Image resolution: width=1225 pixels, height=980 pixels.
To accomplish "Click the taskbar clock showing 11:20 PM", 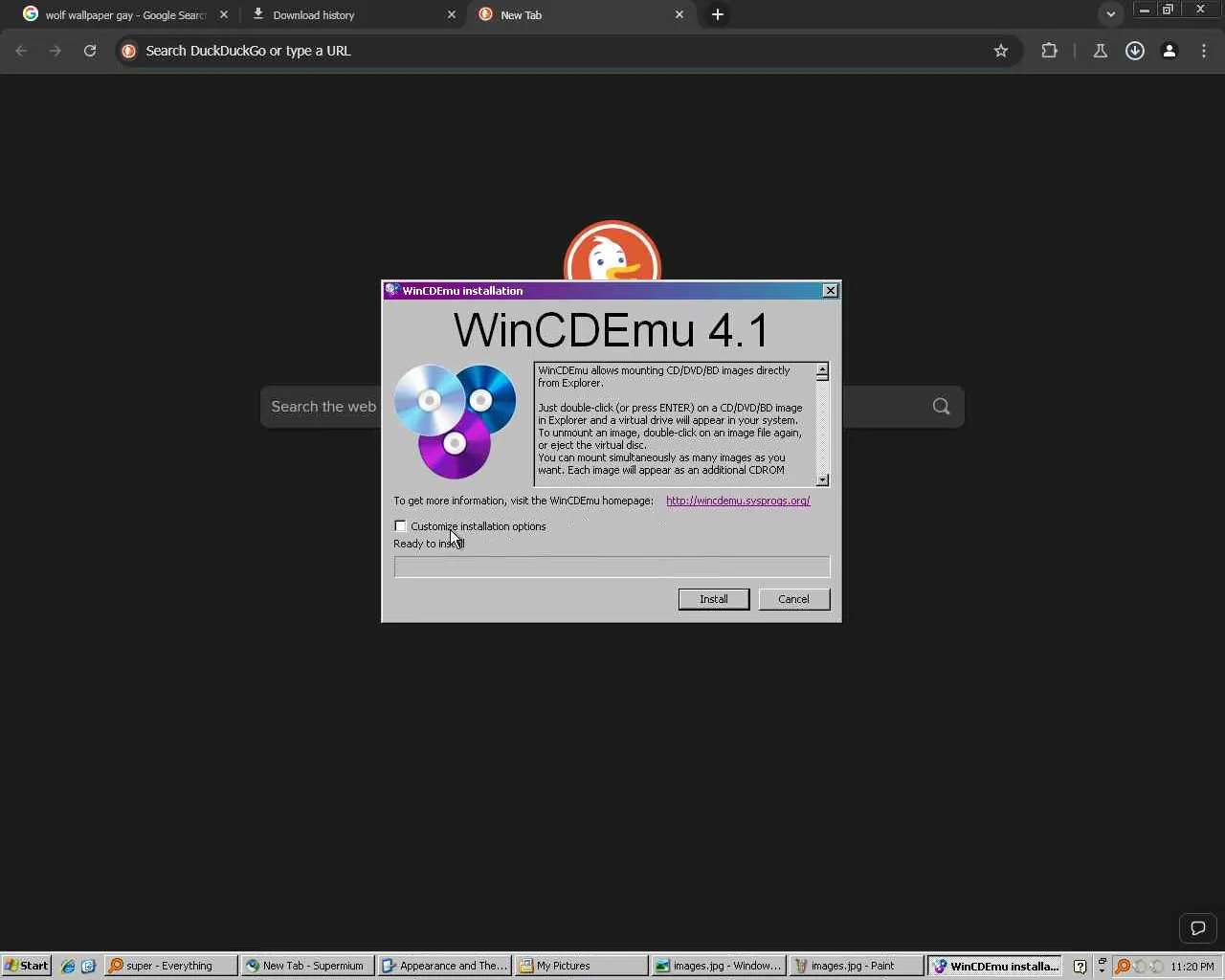I will [1192, 967].
